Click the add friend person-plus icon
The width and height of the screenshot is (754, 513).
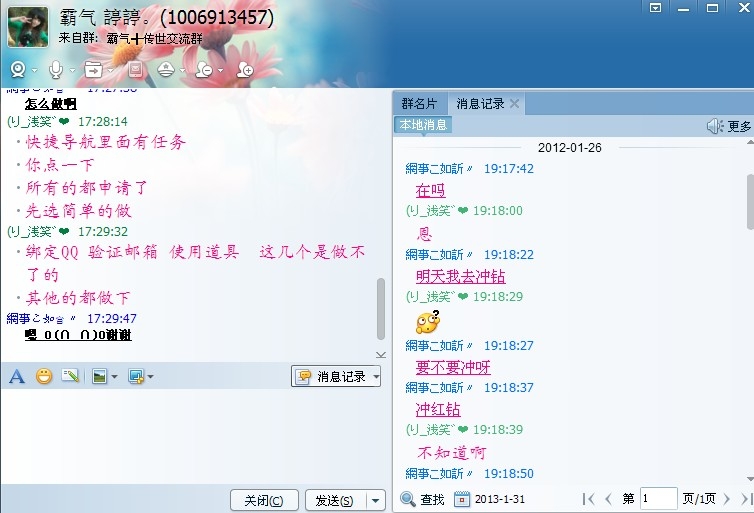(x=245, y=70)
